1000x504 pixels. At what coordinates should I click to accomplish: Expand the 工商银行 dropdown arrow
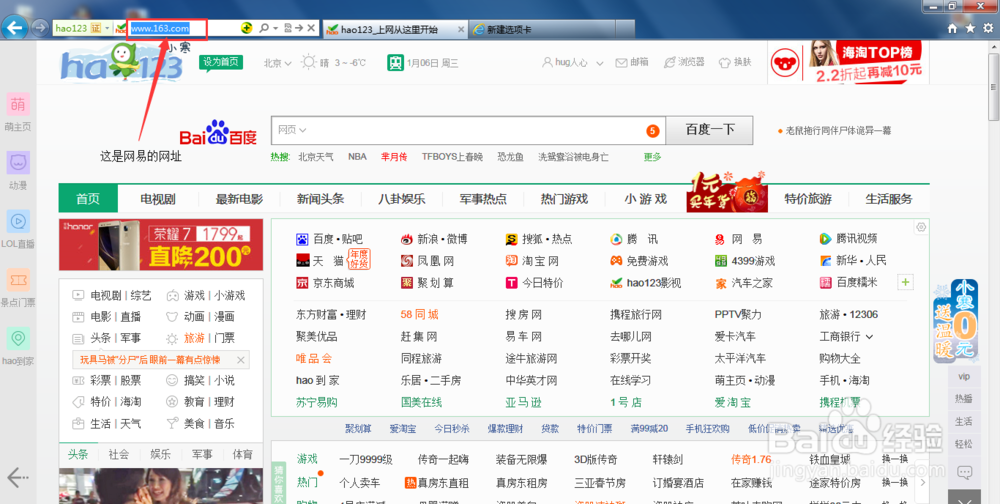pyautogui.click(x=869, y=336)
